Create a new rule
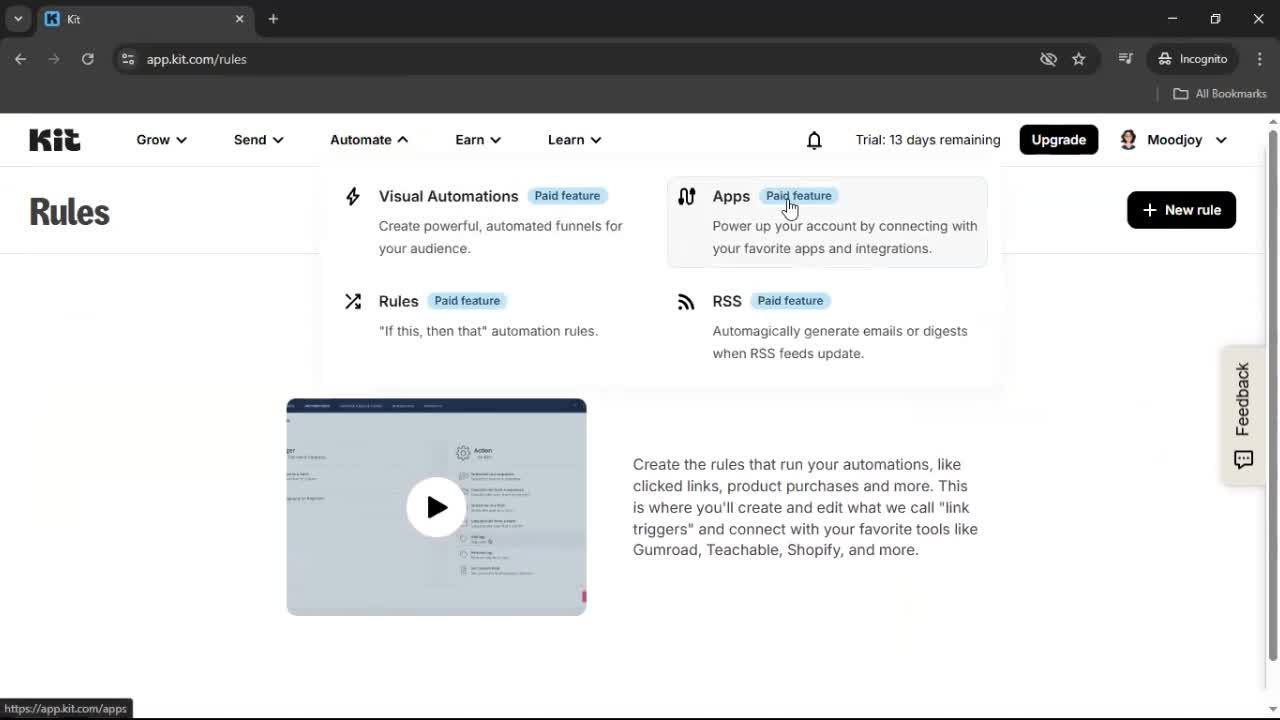 [1181, 210]
